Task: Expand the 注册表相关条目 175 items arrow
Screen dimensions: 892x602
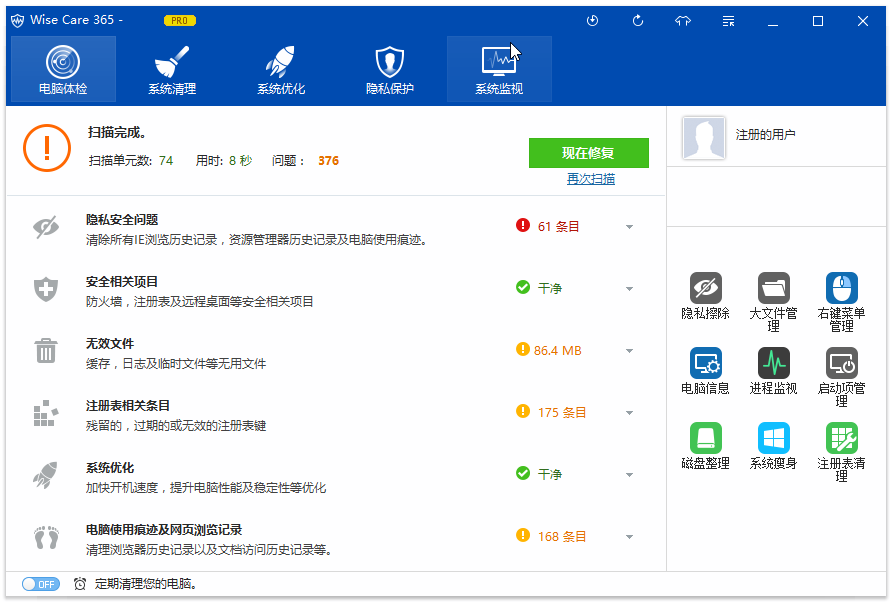Action: pos(629,413)
